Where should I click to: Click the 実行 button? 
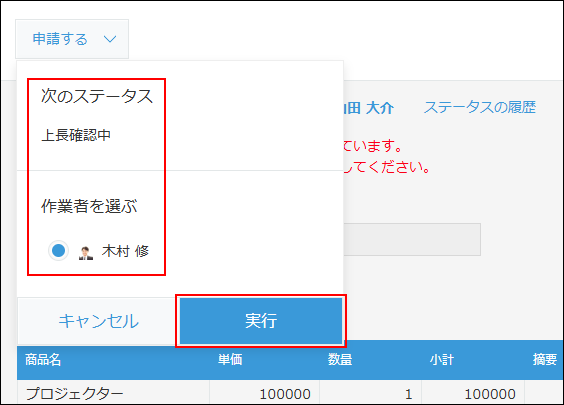(261, 320)
